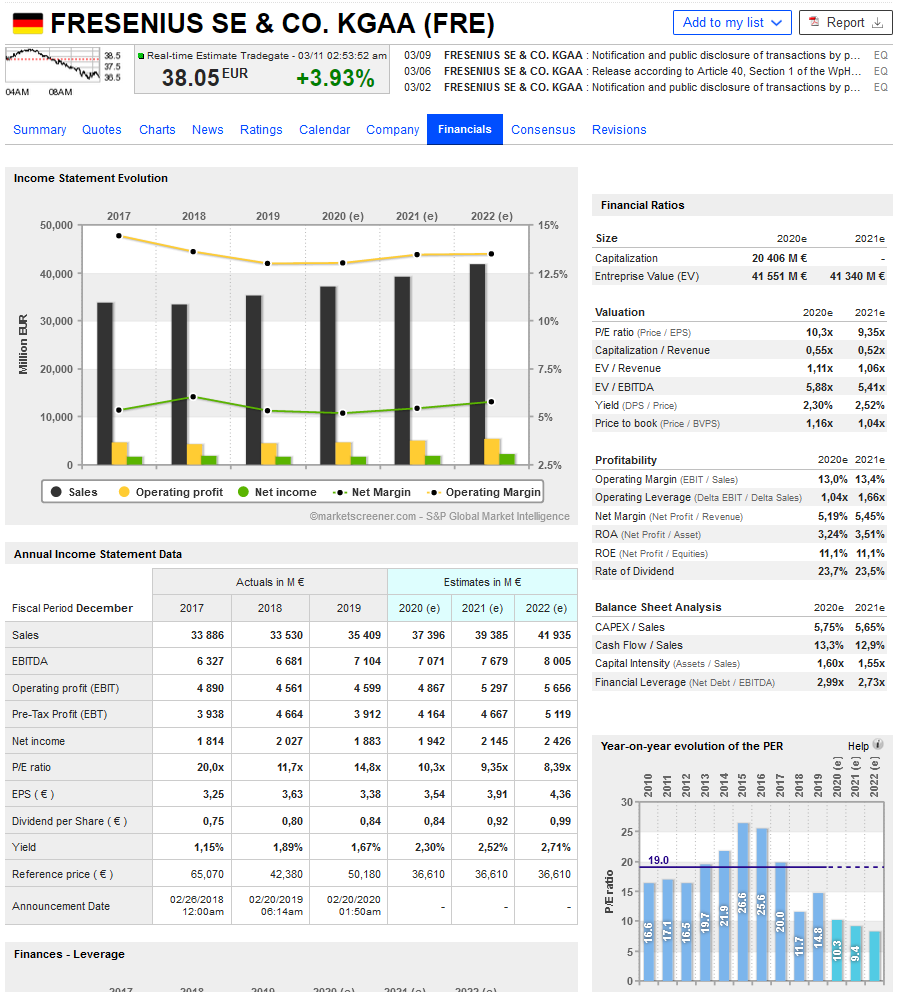This screenshot has width=901, height=992.
Task: Open the Ratings tab
Action: pos(261,129)
